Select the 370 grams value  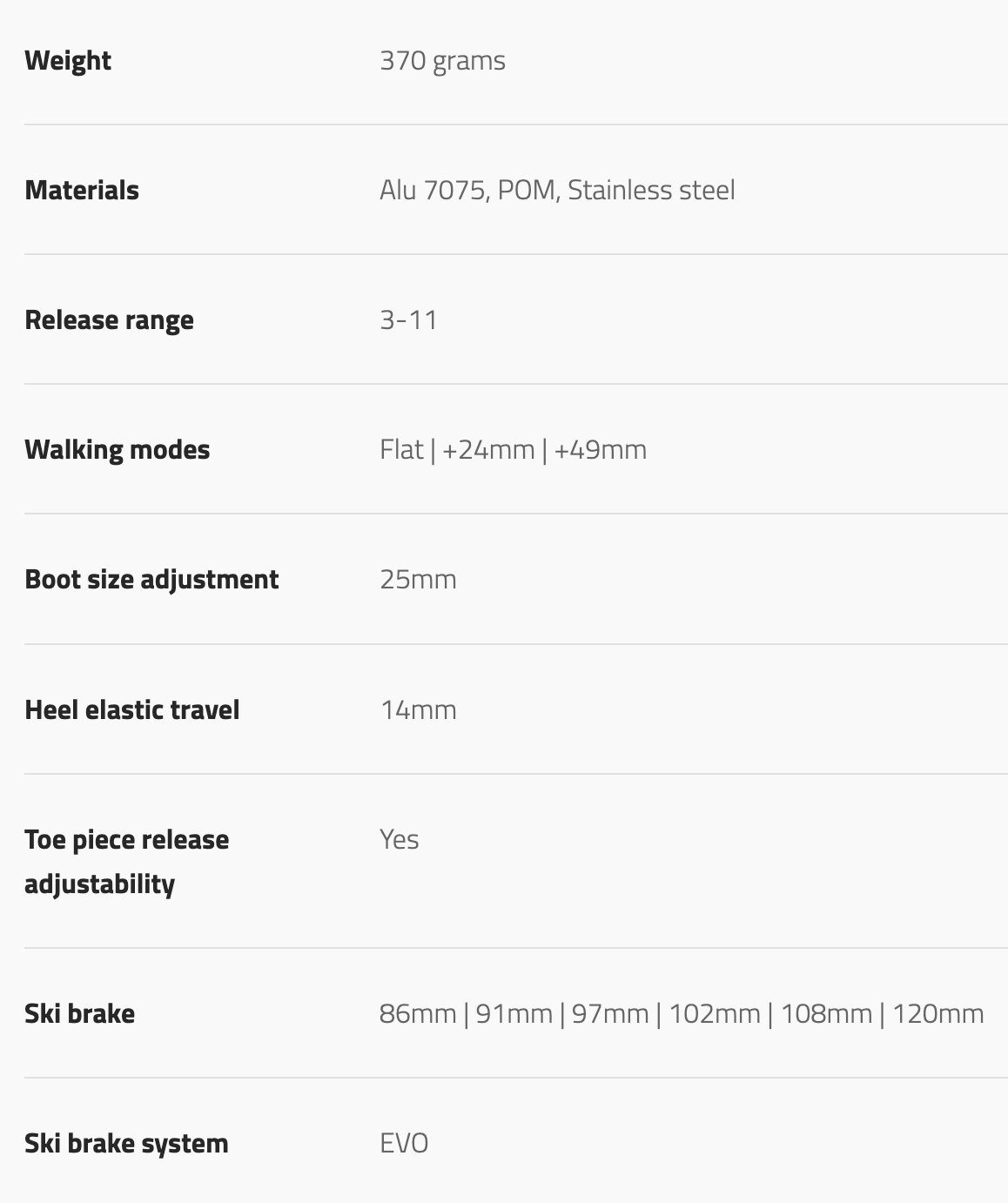click(x=442, y=61)
